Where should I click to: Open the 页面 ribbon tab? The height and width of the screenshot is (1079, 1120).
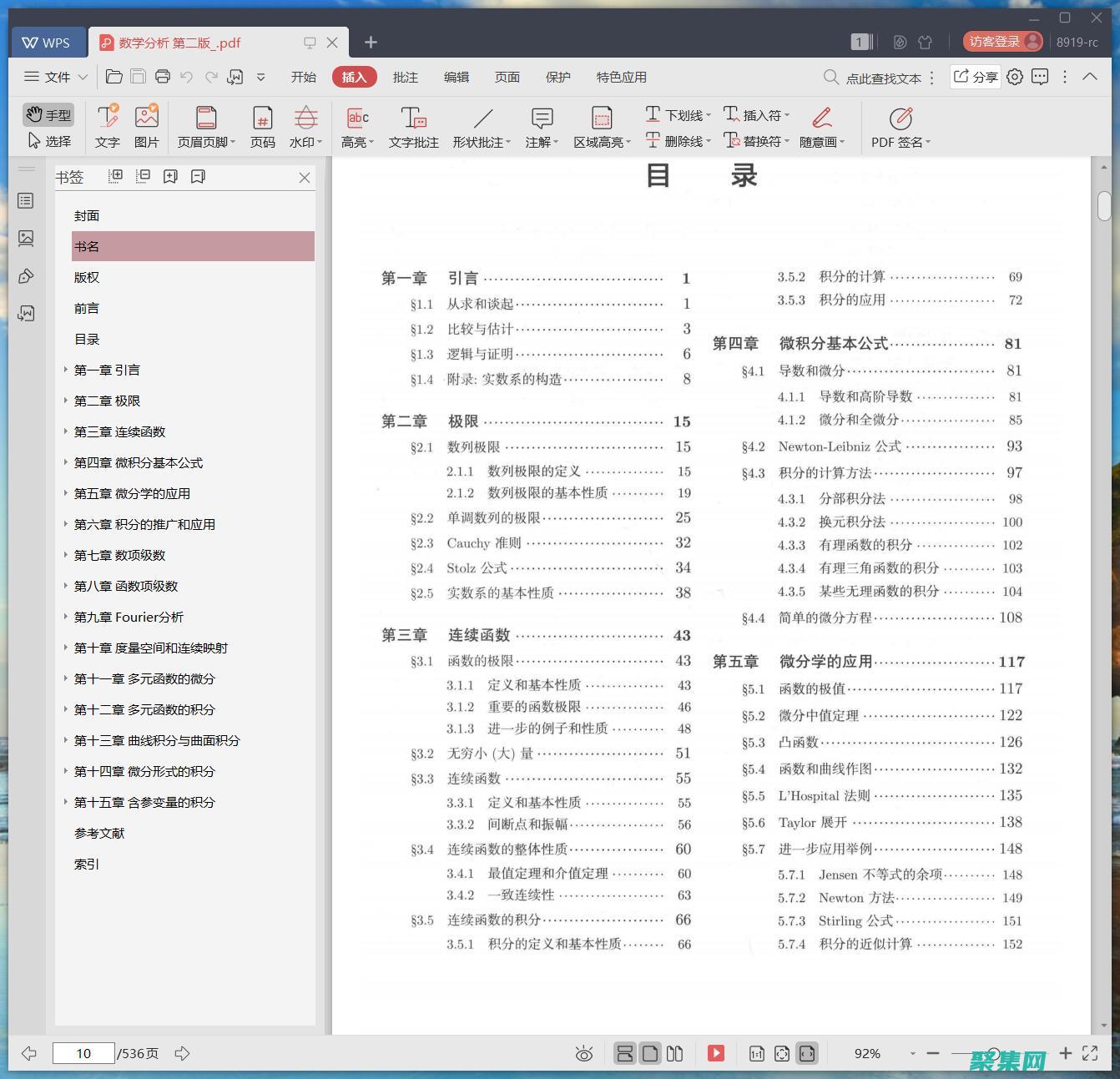tap(507, 77)
